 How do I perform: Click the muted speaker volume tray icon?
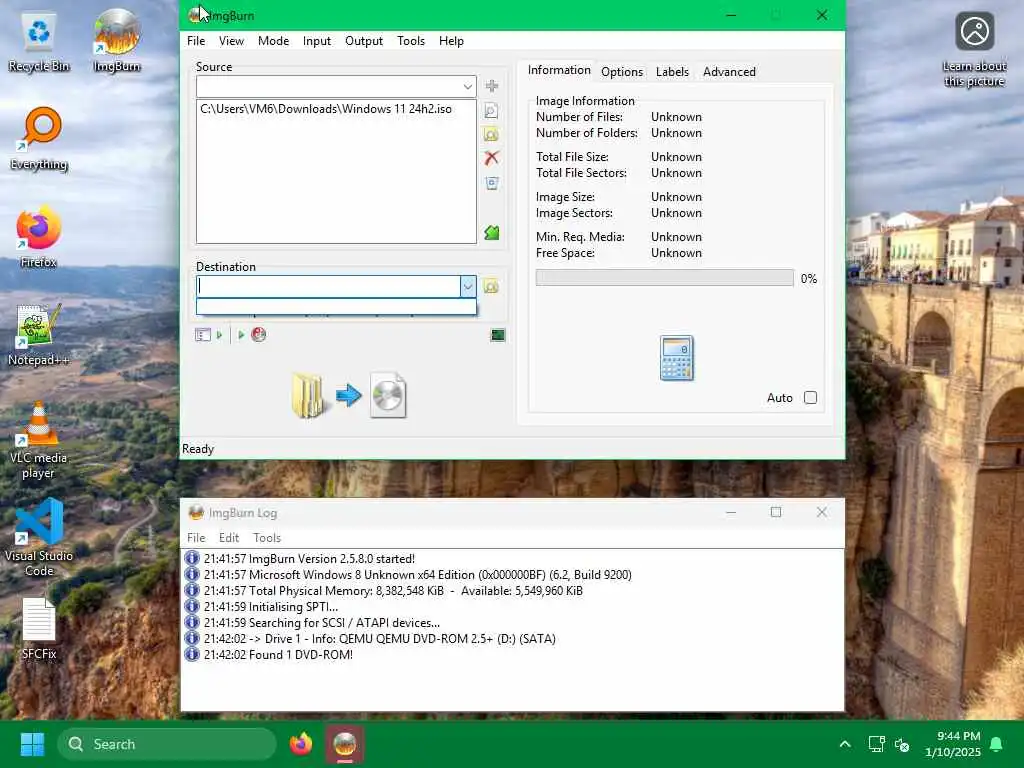pyautogui.click(x=902, y=744)
